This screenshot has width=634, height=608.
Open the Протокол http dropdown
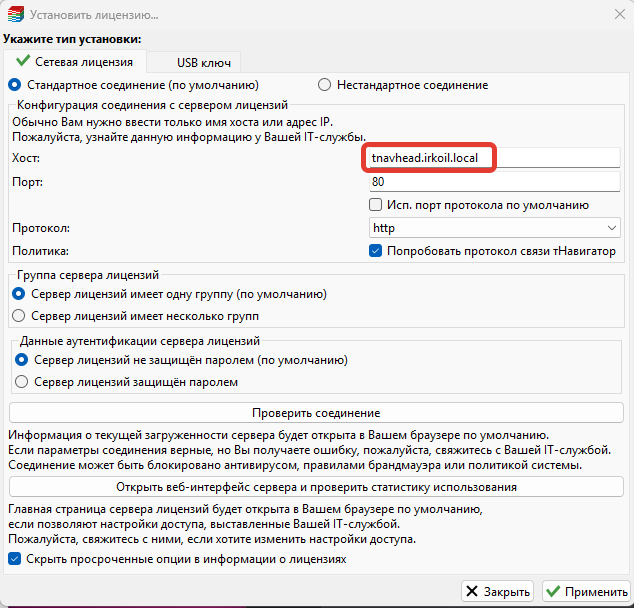tap(494, 228)
